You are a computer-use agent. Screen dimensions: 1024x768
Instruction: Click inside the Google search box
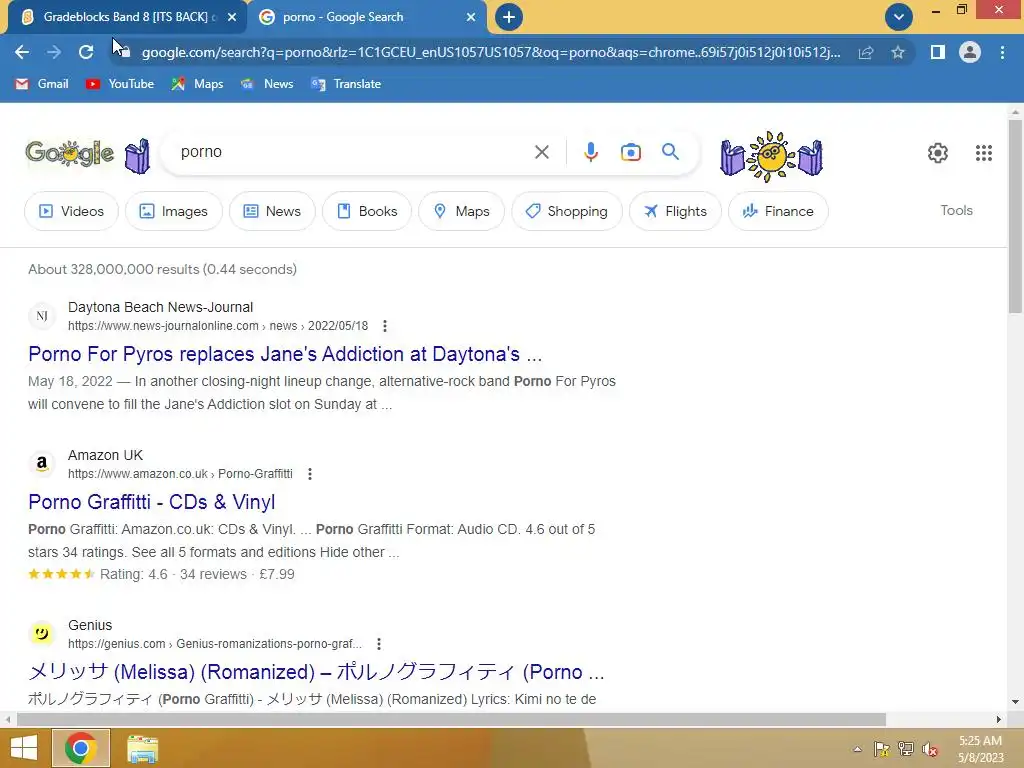coord(353,152)
